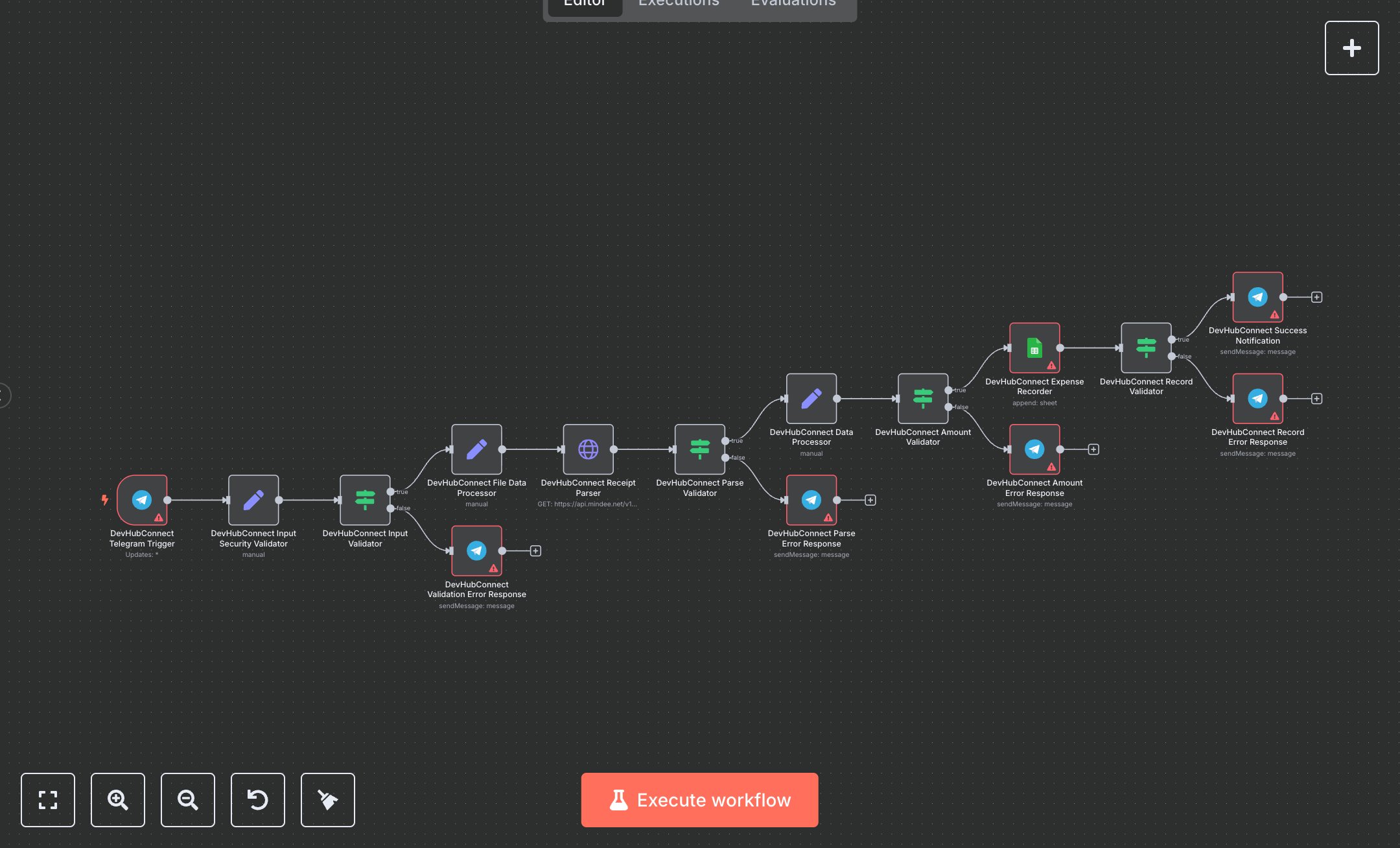
Task: Zoom out of the canvas
Action: click(x=188, y=799)
